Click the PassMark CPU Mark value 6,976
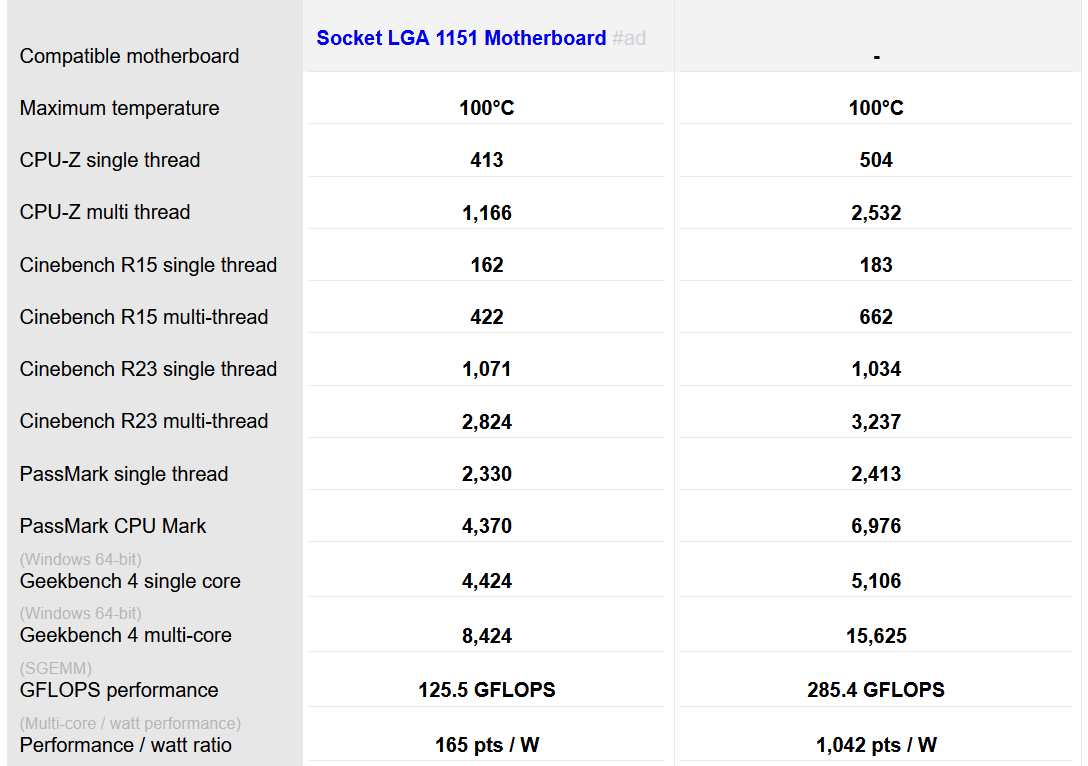The image size is (1088, 766). click(876, 526)
